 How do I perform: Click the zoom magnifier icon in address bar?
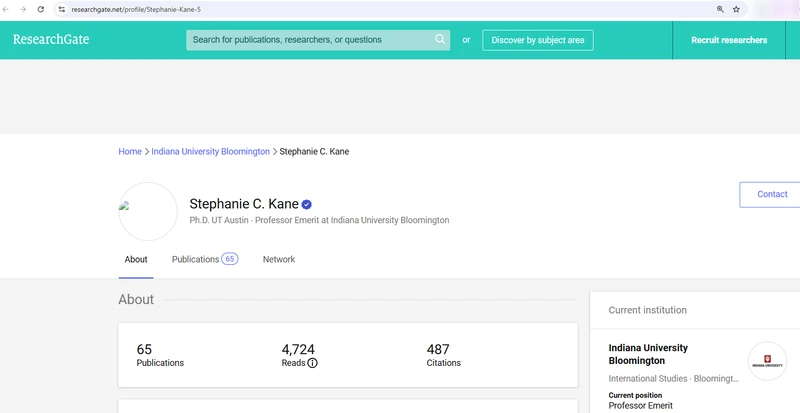(720, 9)
